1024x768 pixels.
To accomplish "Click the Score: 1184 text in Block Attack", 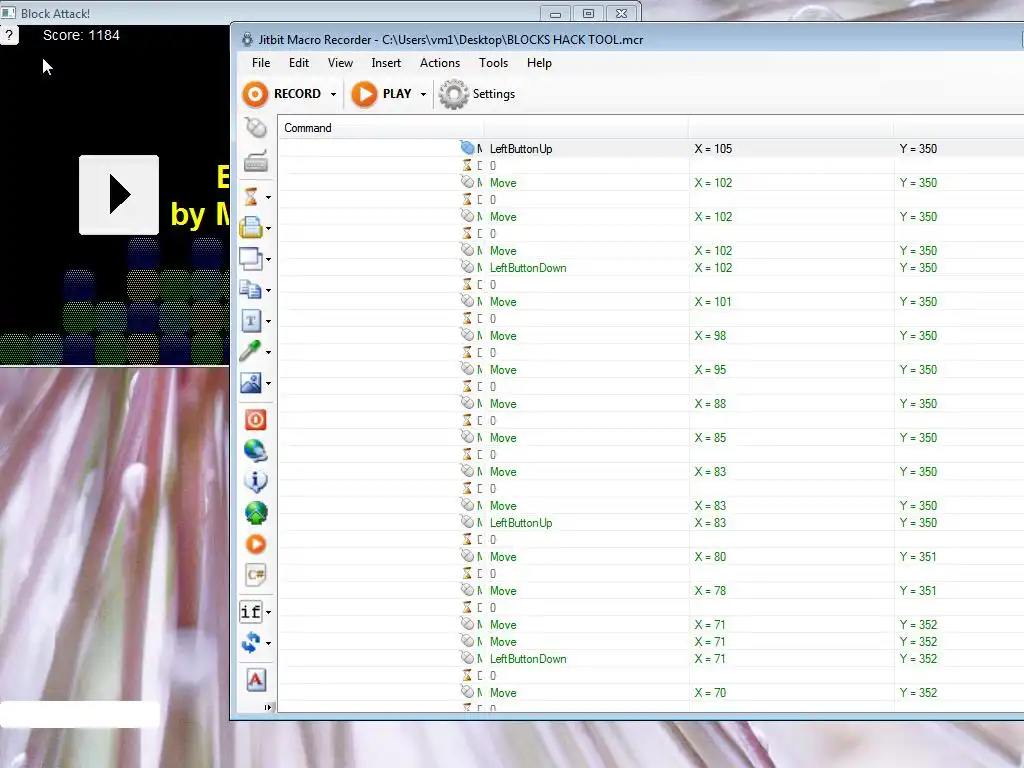I will tap(81, 35).
